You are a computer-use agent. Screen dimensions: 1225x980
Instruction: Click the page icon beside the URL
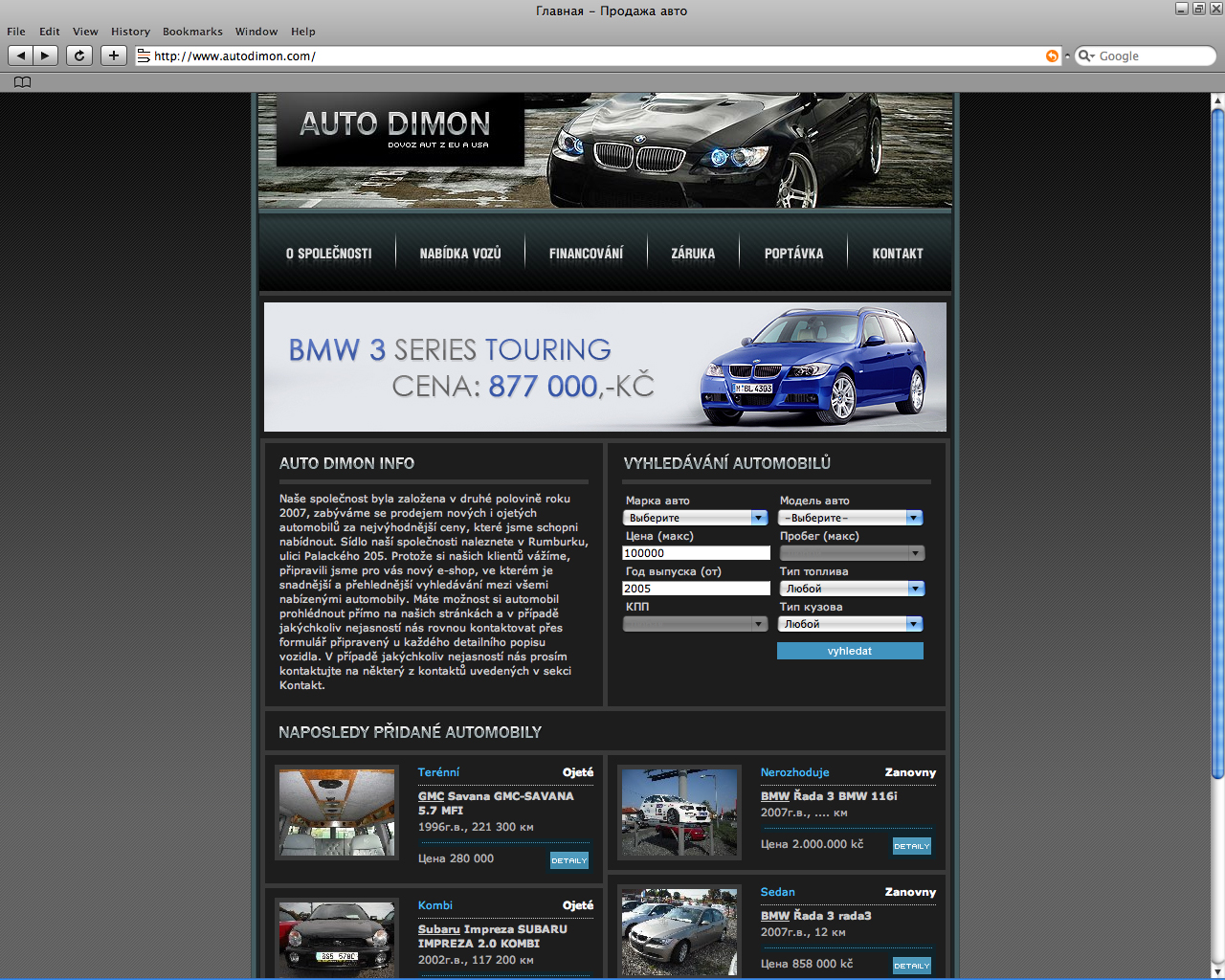tap(144, 56)
